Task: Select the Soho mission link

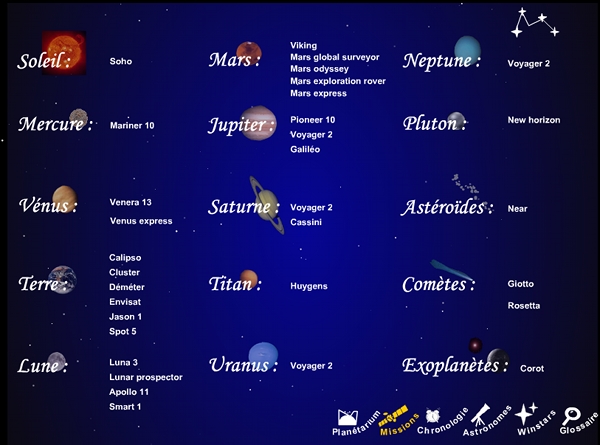Action: click(121, 62)
